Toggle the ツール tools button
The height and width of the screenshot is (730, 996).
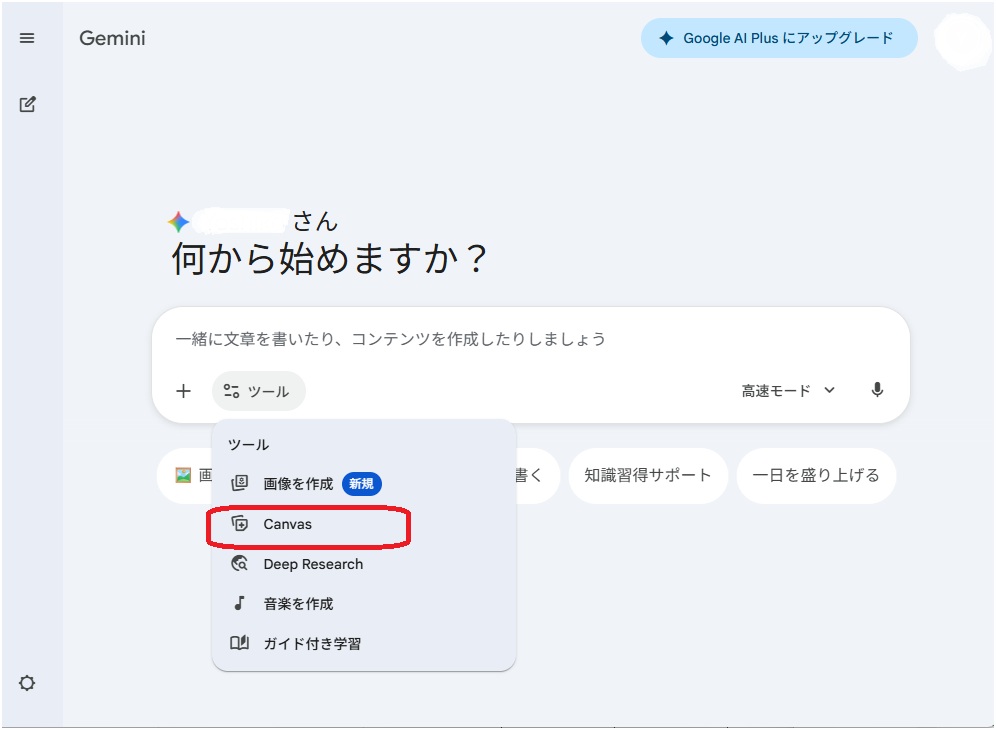coord(258,391)
